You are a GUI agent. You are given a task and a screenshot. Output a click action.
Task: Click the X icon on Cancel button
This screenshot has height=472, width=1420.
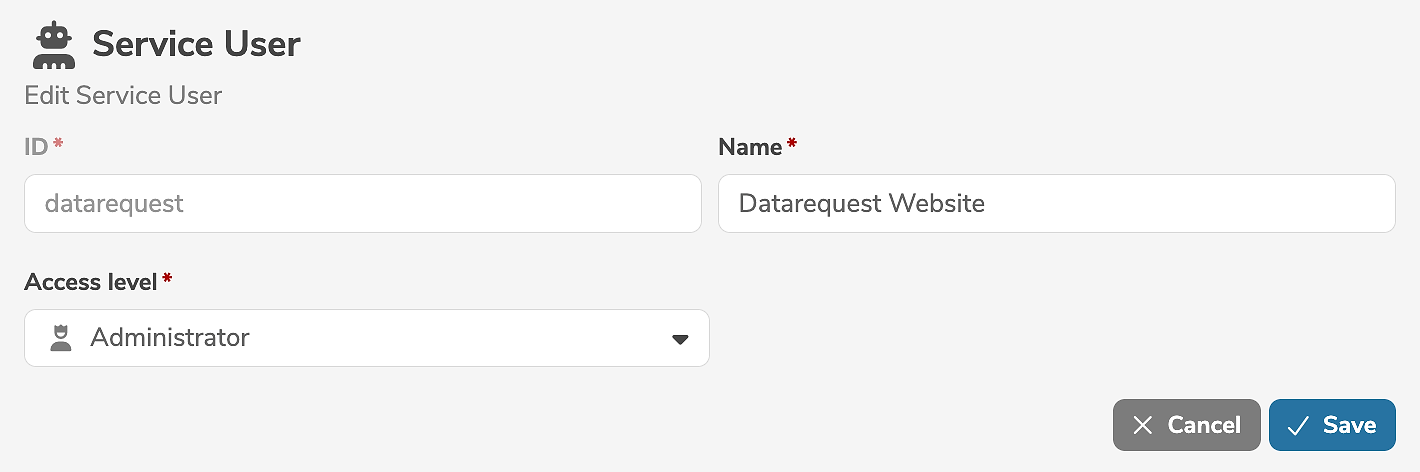coord(1143,425)
